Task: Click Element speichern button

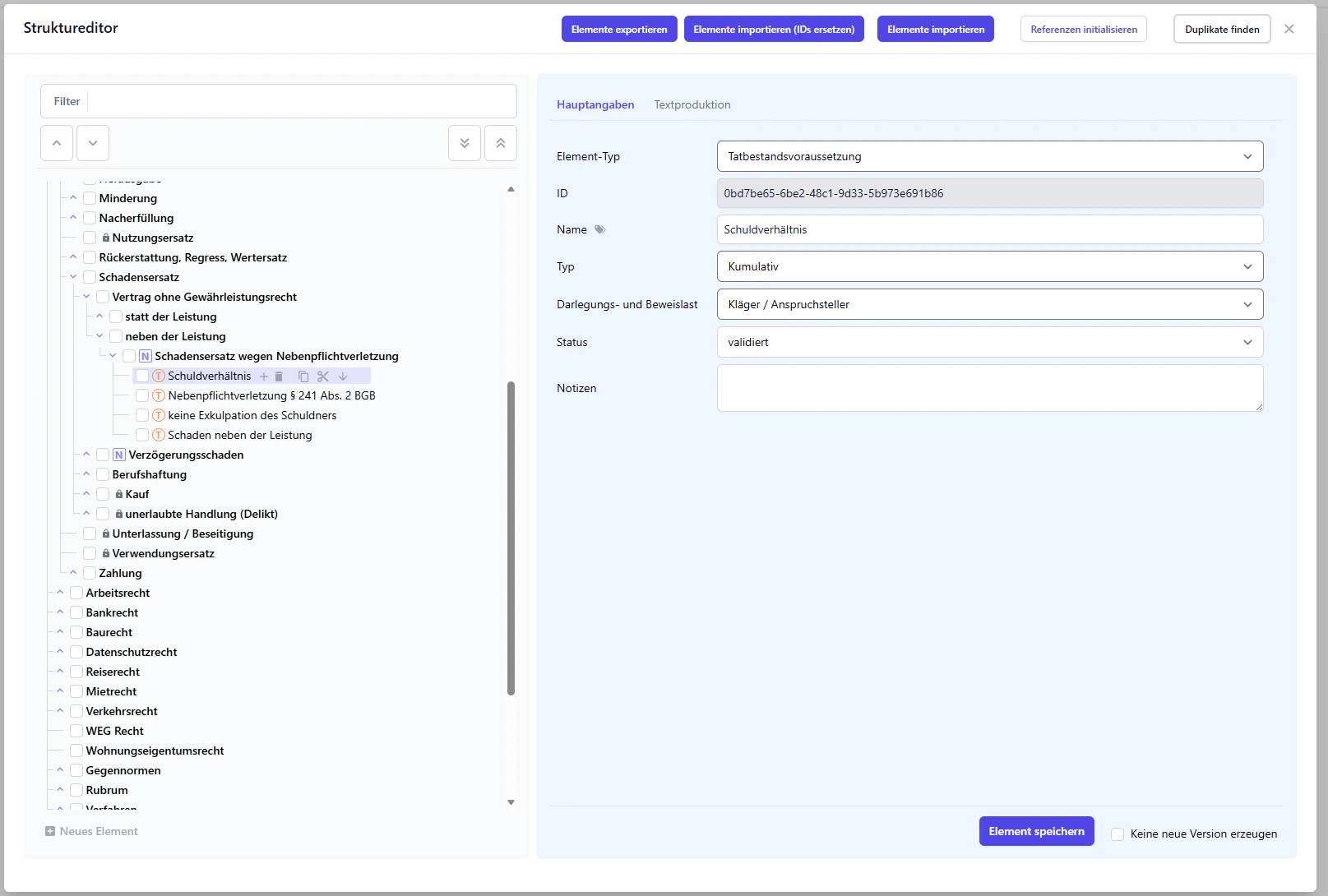Action: click(x=1036, y=831)
